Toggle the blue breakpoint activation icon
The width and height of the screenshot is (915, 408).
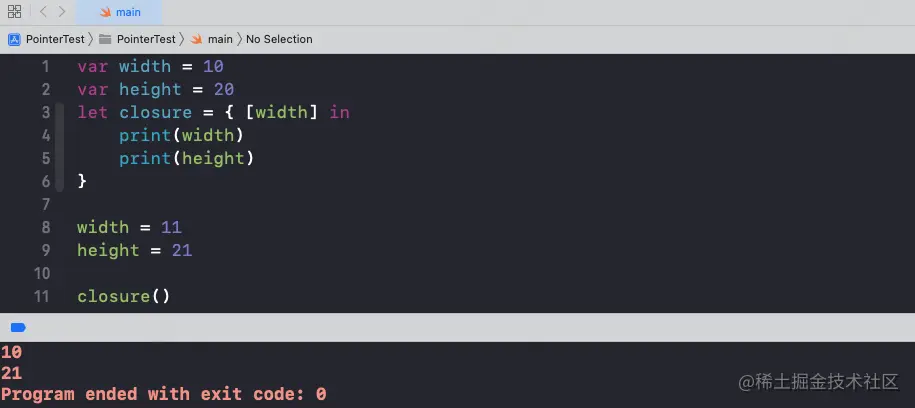point(18,327)
